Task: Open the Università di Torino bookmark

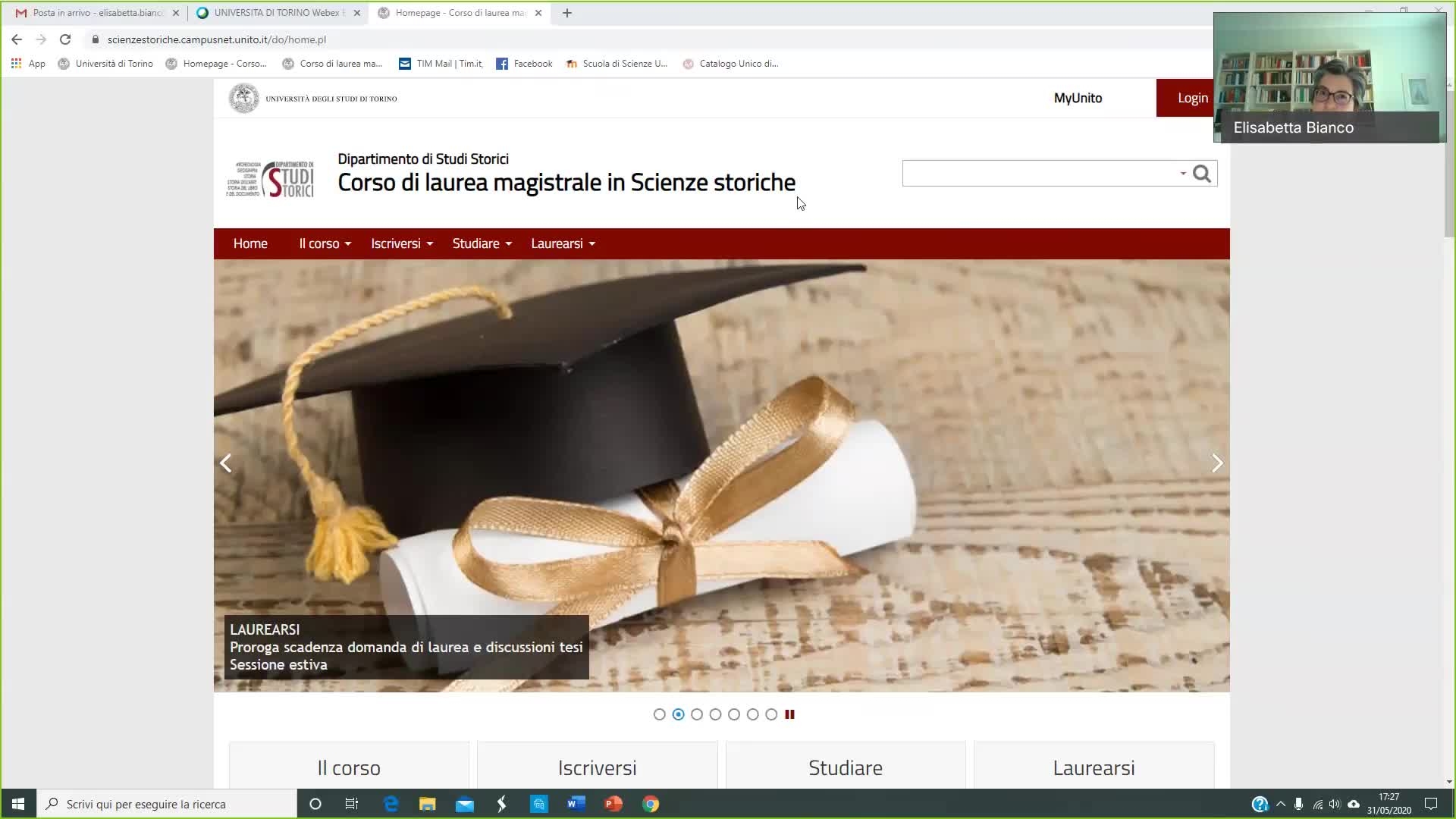Action: [105, 64]
